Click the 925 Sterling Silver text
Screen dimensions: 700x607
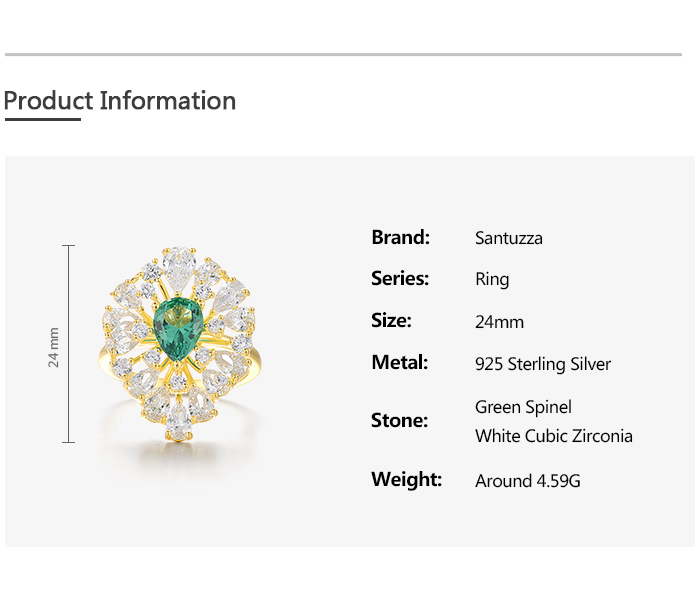[x=542, y=364]
